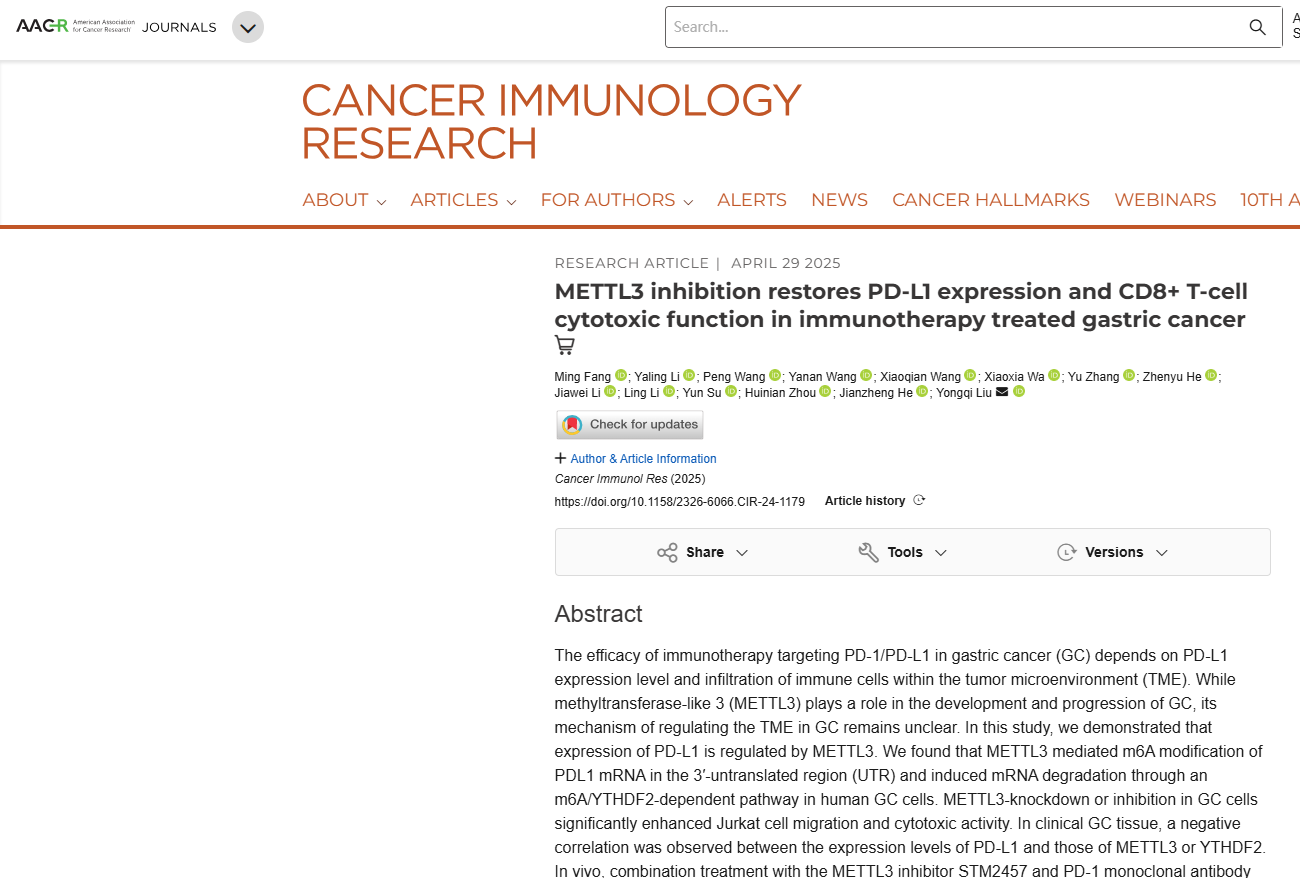The height and width of the screenshot is (878, 1300).
Task: Open the FOR AUTHORS menu
Action: click(x=616, y=200)
